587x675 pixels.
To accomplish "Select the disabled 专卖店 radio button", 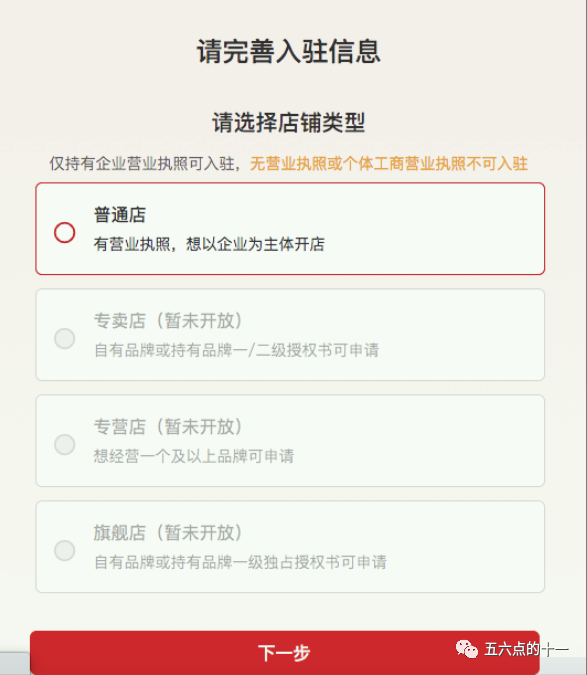I will (65, 338).
